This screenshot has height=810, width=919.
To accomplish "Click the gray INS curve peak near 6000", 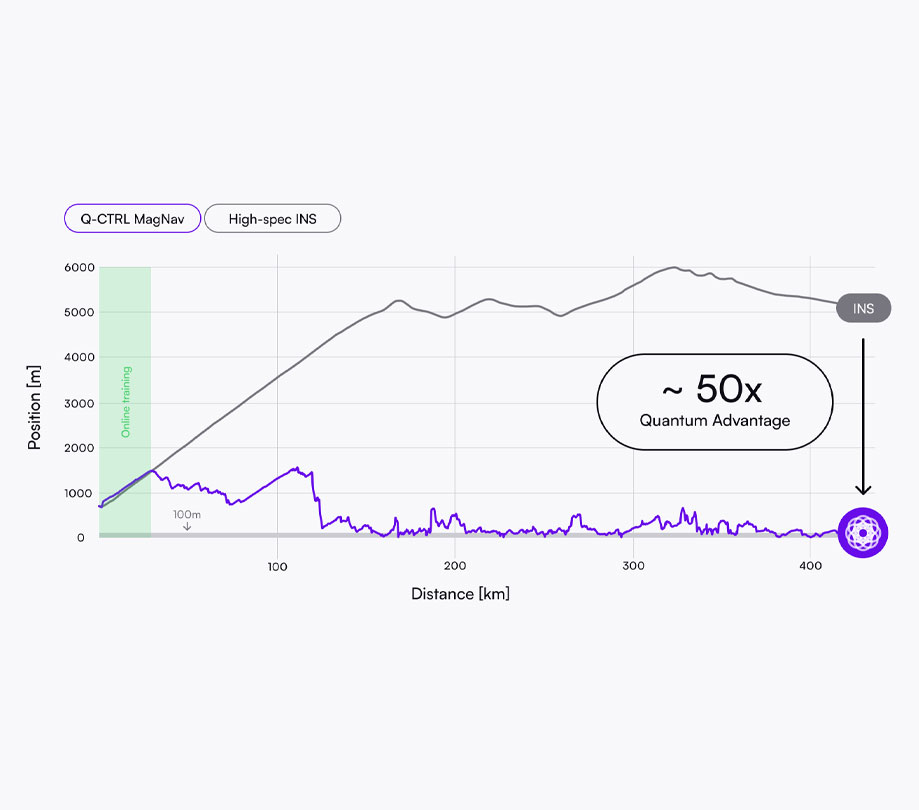I will coord(675,268).
